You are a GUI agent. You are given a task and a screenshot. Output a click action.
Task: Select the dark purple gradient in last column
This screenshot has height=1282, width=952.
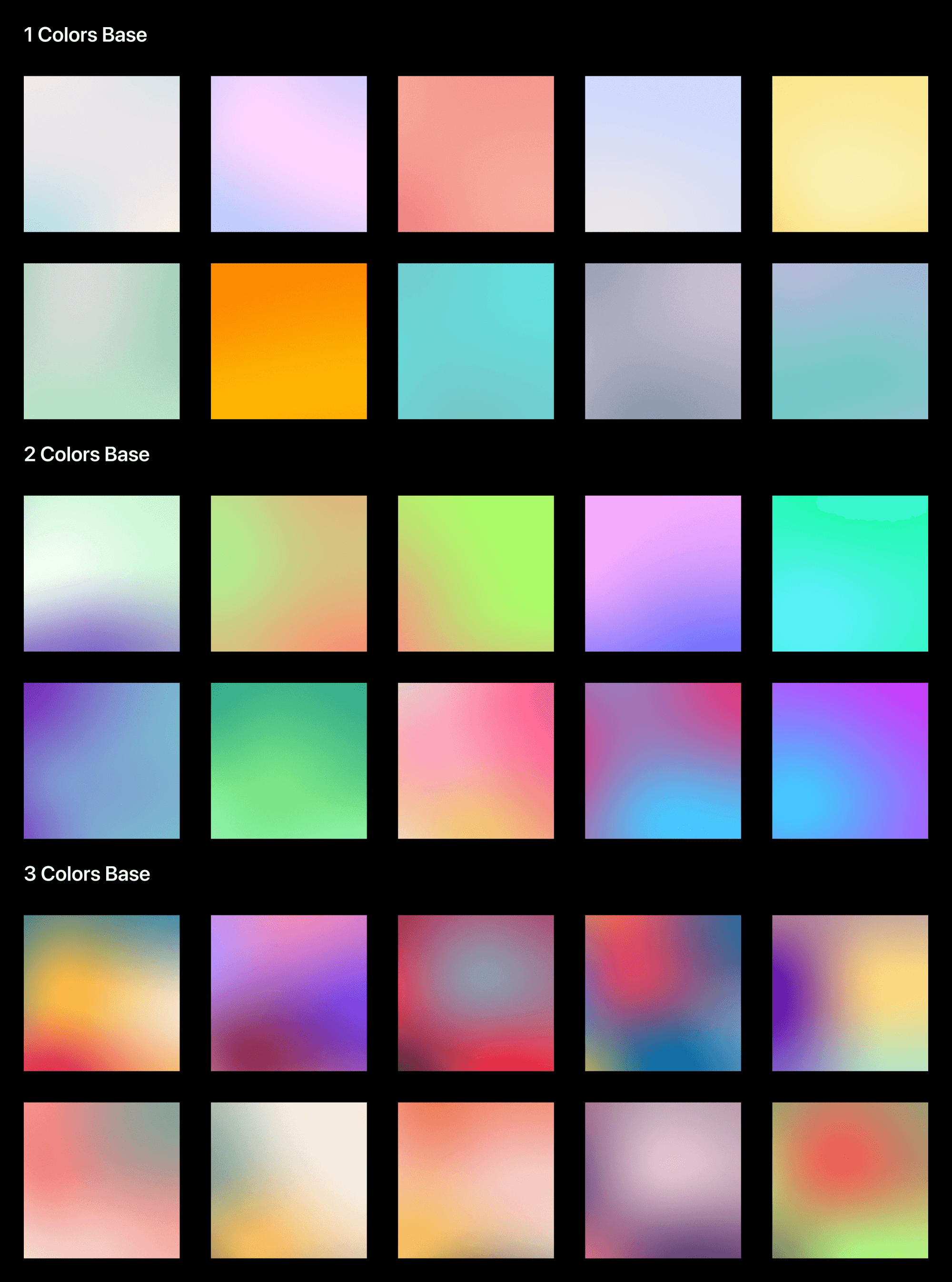coord(850,992)
